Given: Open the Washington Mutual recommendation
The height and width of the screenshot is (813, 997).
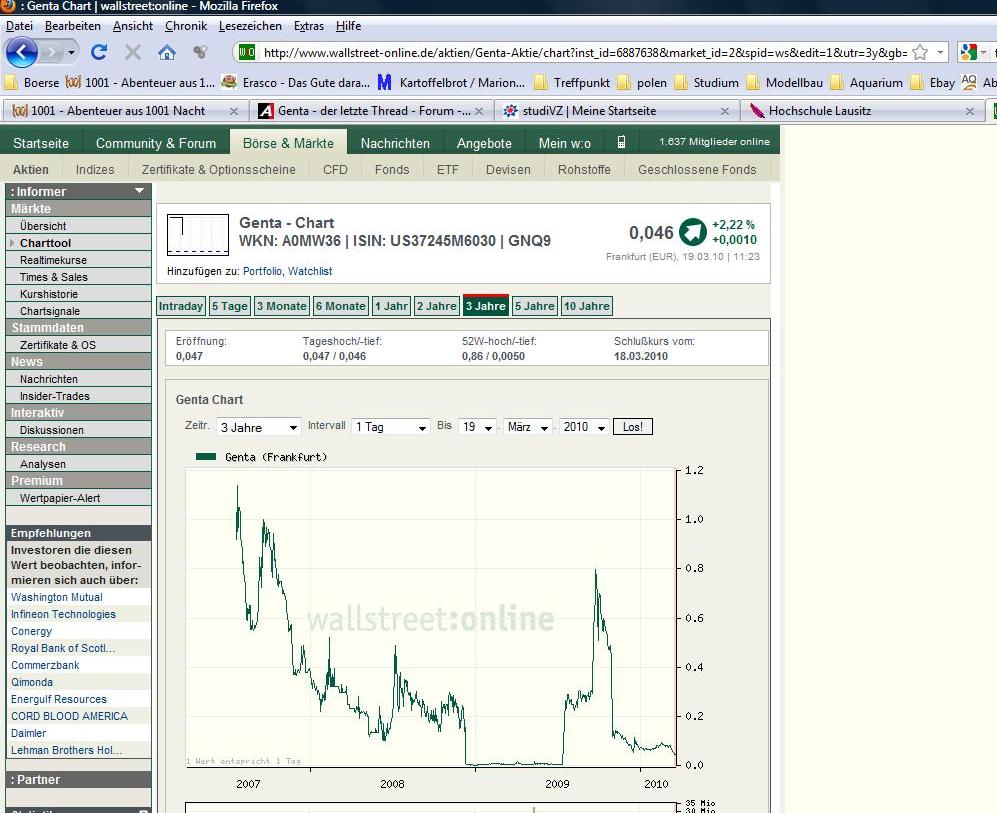Looking at the screenshot, I should pos(57,598).
